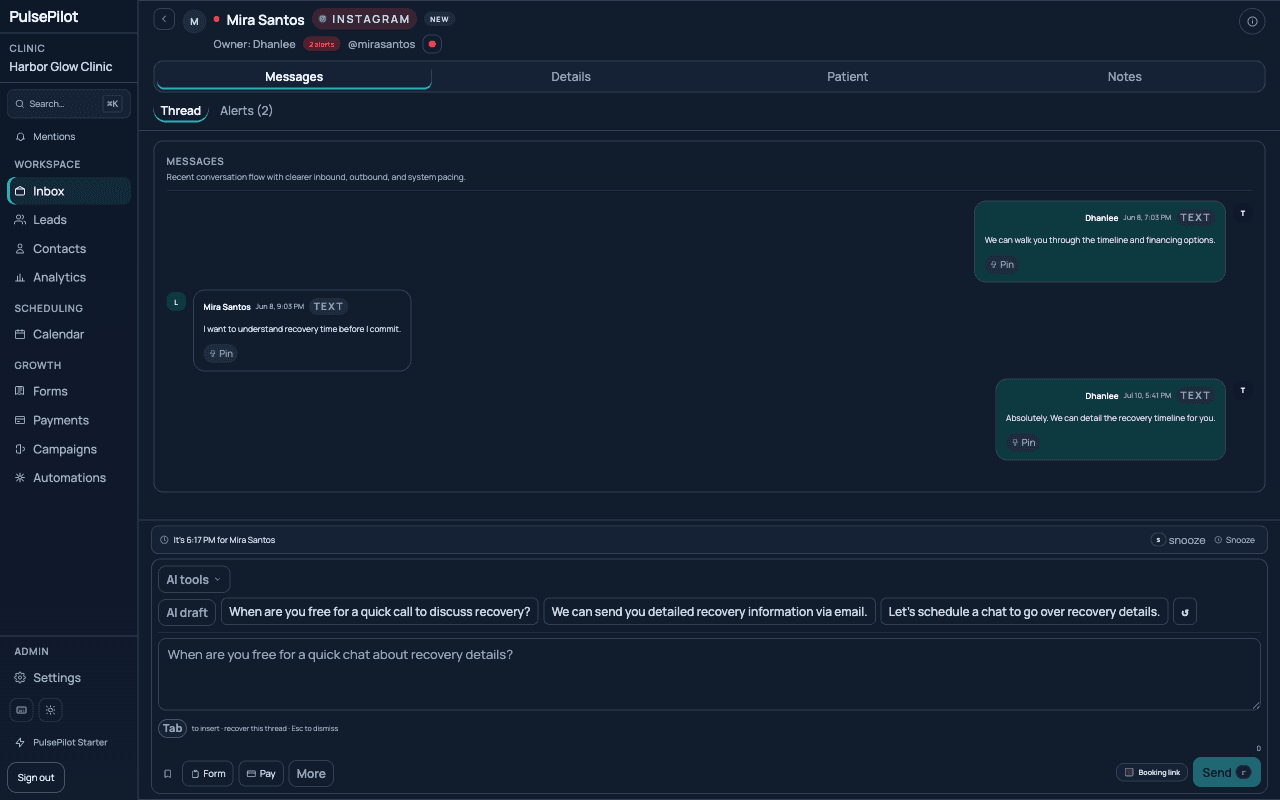Go back with the chevron arrow button

coord(165,19)
